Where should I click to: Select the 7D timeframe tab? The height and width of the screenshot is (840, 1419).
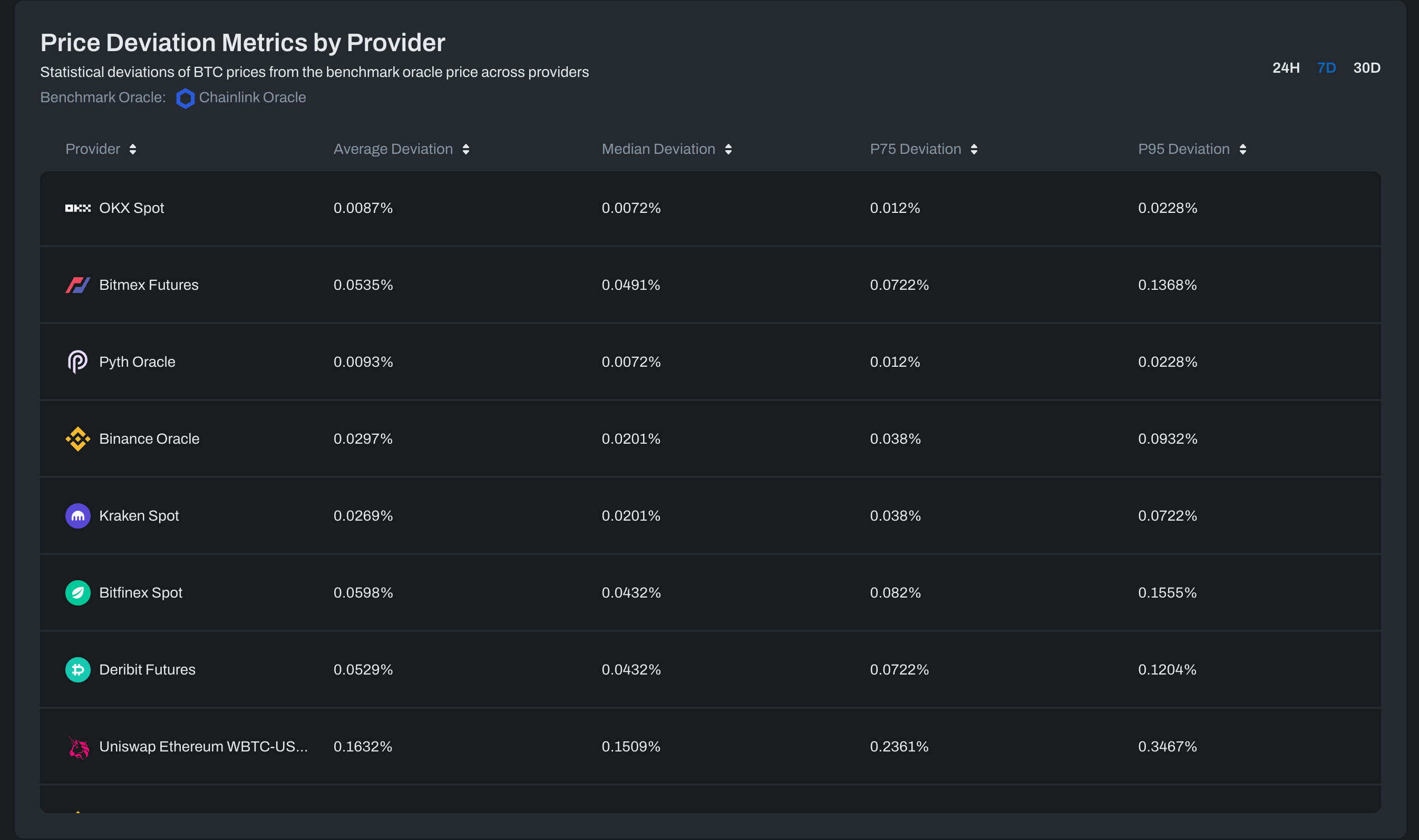[x=1326, y=68]
